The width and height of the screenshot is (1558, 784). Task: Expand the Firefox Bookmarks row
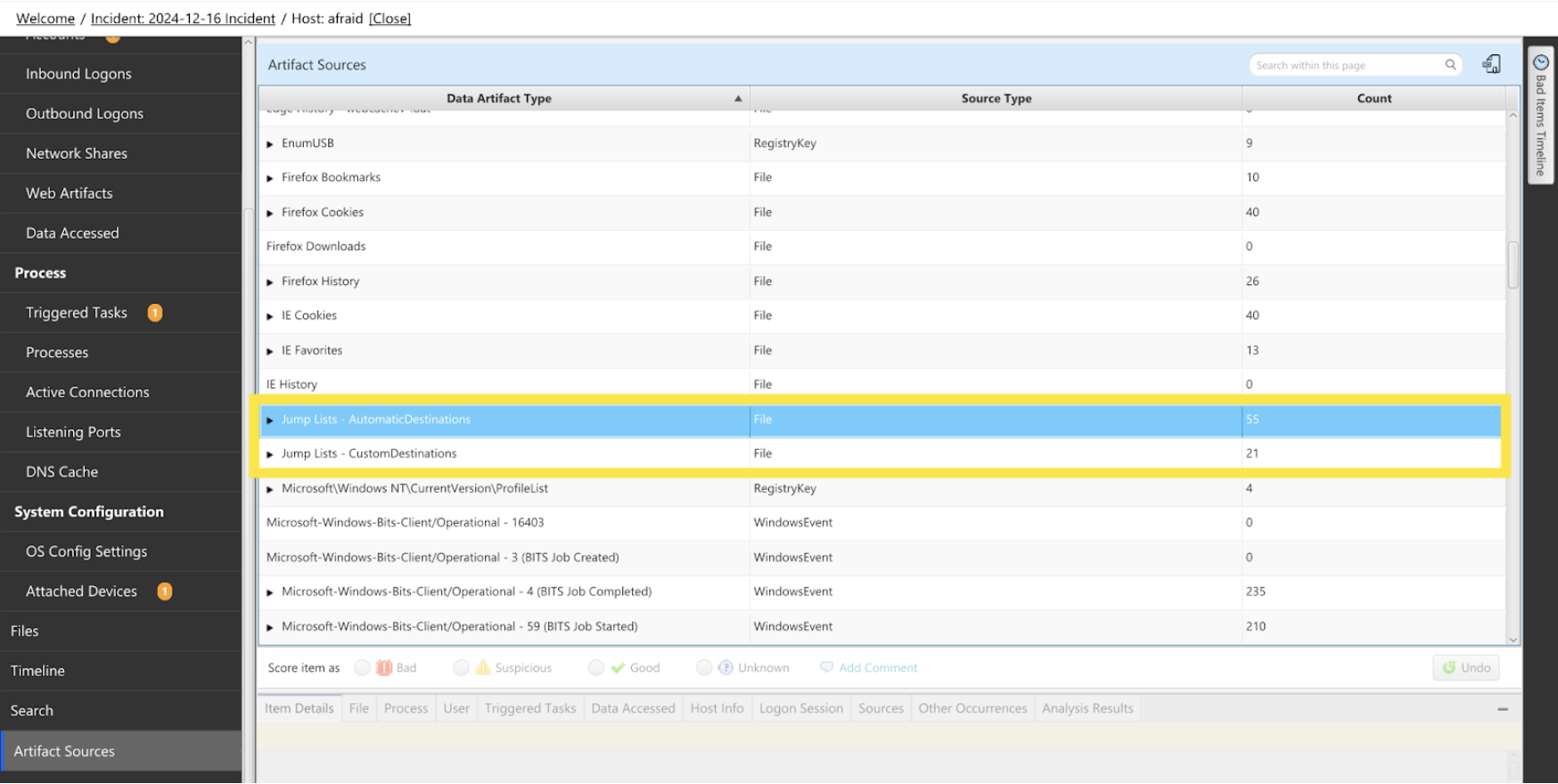click(270, 178)
